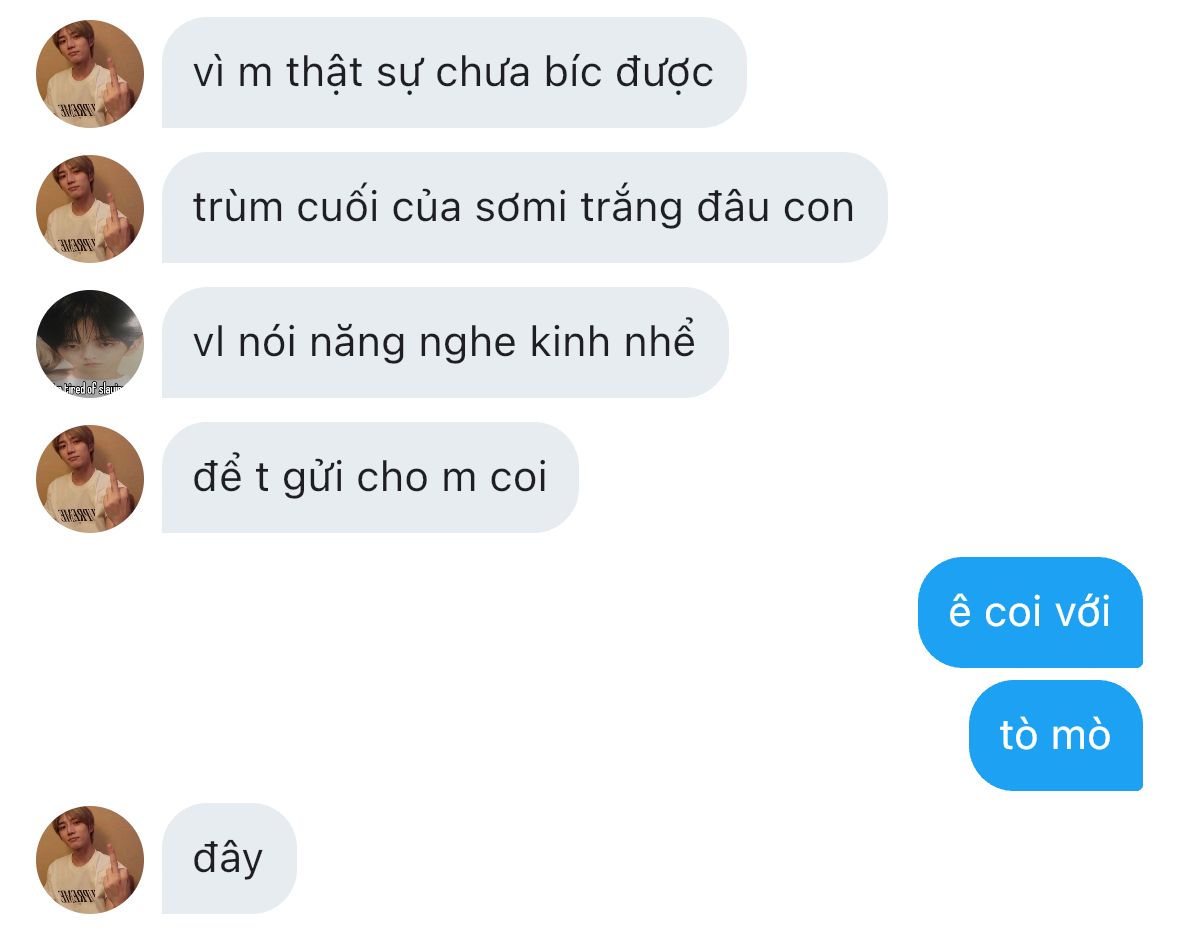Viewport: 1179px width, 934px height.
Task: Select message bubble "vì m thật sự chưa bíc được"
Action: (x=454, y=73)
